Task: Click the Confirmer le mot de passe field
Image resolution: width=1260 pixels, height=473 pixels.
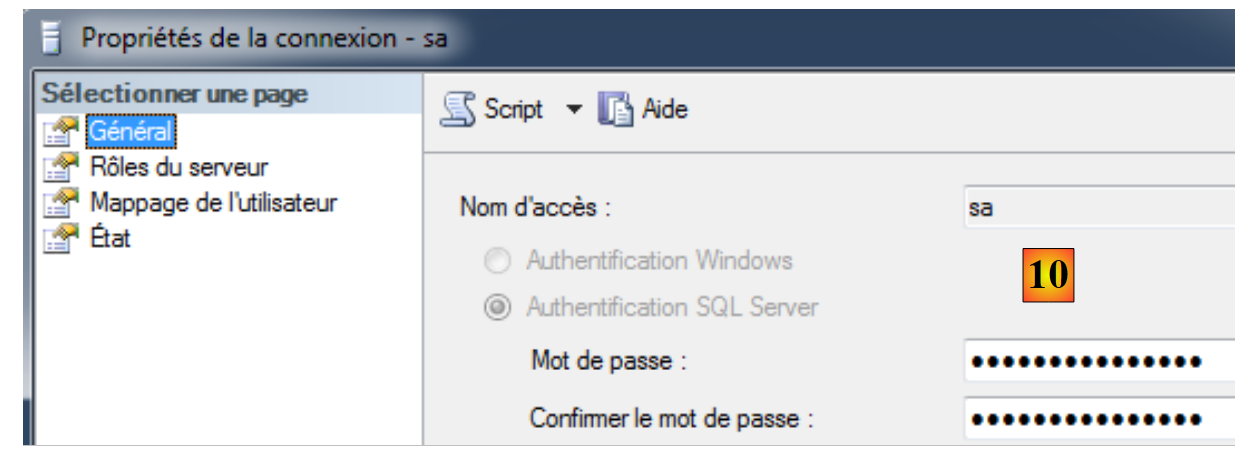Action: [1100, 418]
